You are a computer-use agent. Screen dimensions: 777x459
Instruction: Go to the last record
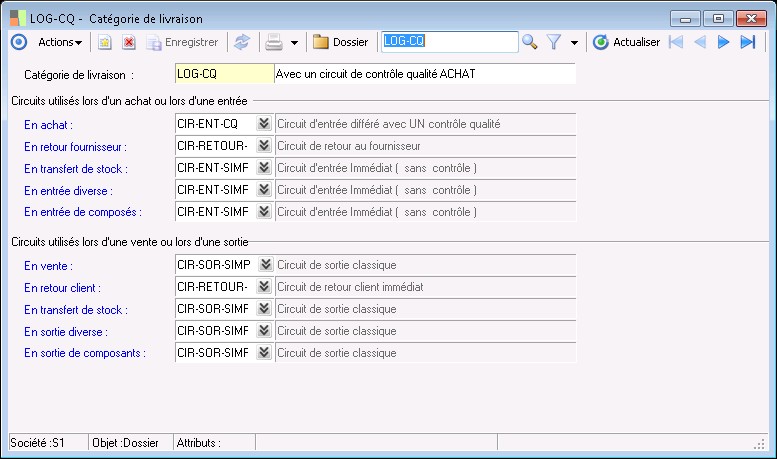[748, 42]
